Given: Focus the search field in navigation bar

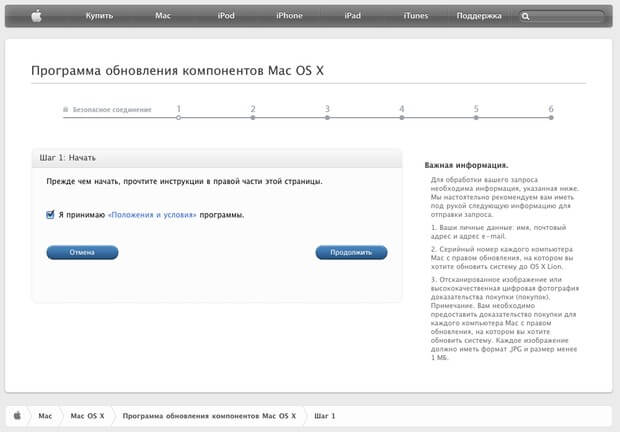Looking at the screenshot, I should pyautogui.click(x=562, y=16).
